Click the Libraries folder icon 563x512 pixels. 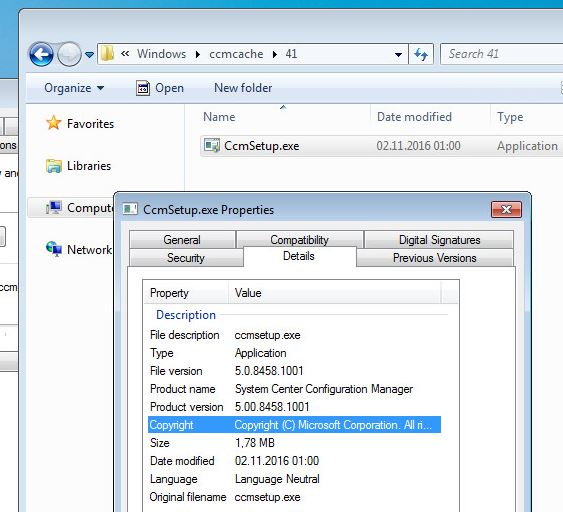pyautogui.click(x=54, y=166)
